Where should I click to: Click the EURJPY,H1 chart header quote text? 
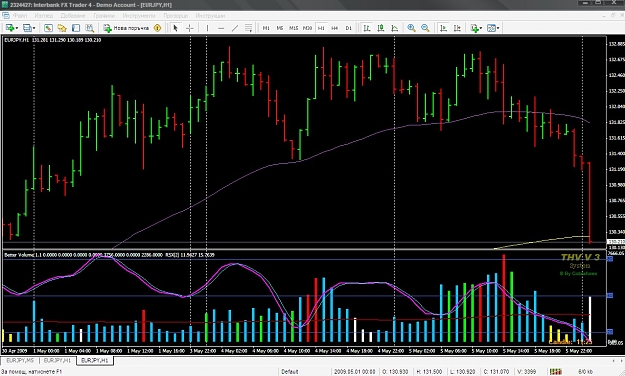(x=53, y=40)
